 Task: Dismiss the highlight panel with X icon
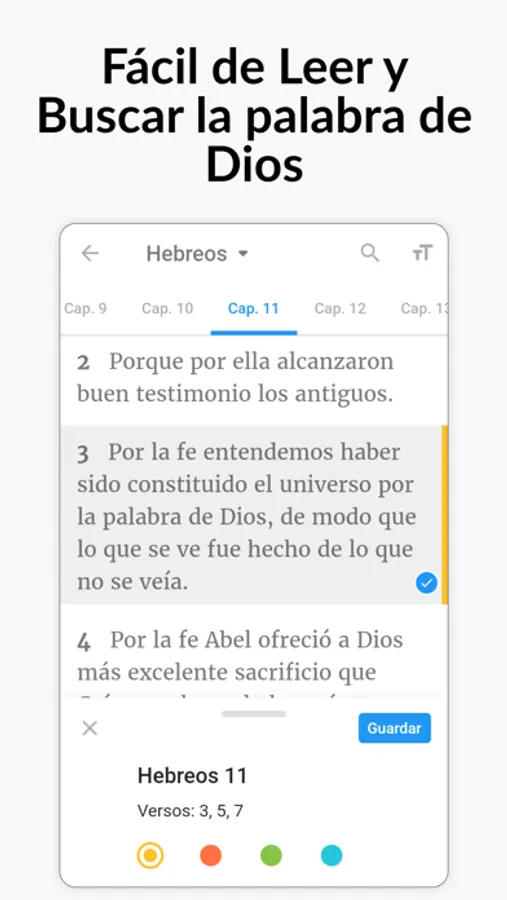tap(90, 728)
